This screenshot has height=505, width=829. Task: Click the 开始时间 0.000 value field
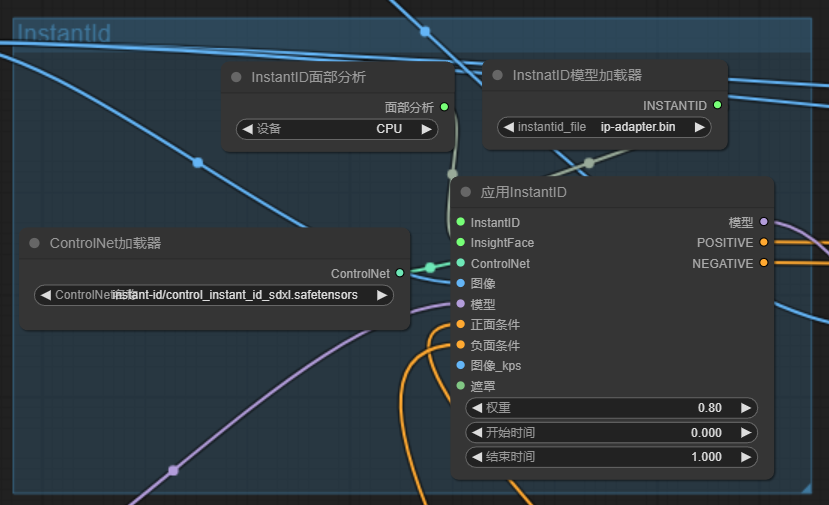(611, 433)
